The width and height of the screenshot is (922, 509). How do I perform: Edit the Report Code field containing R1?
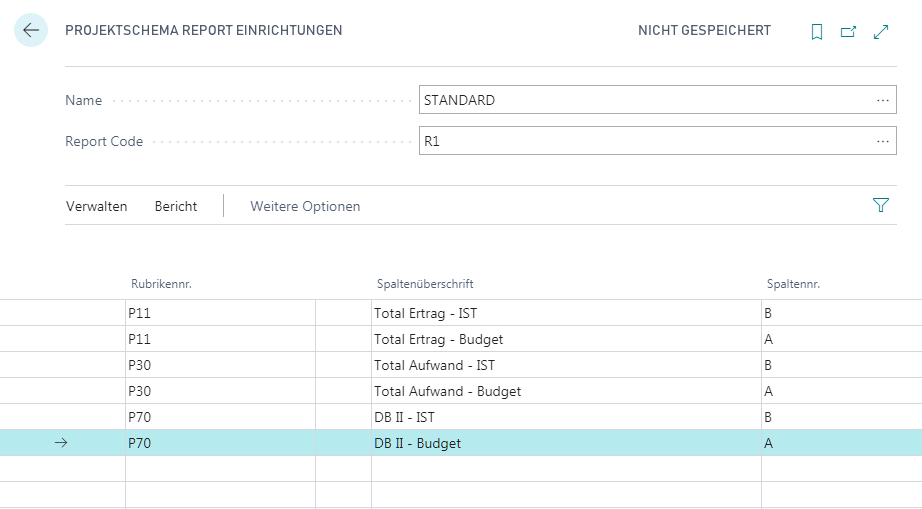pyautogui.click(x=657, y=140)
